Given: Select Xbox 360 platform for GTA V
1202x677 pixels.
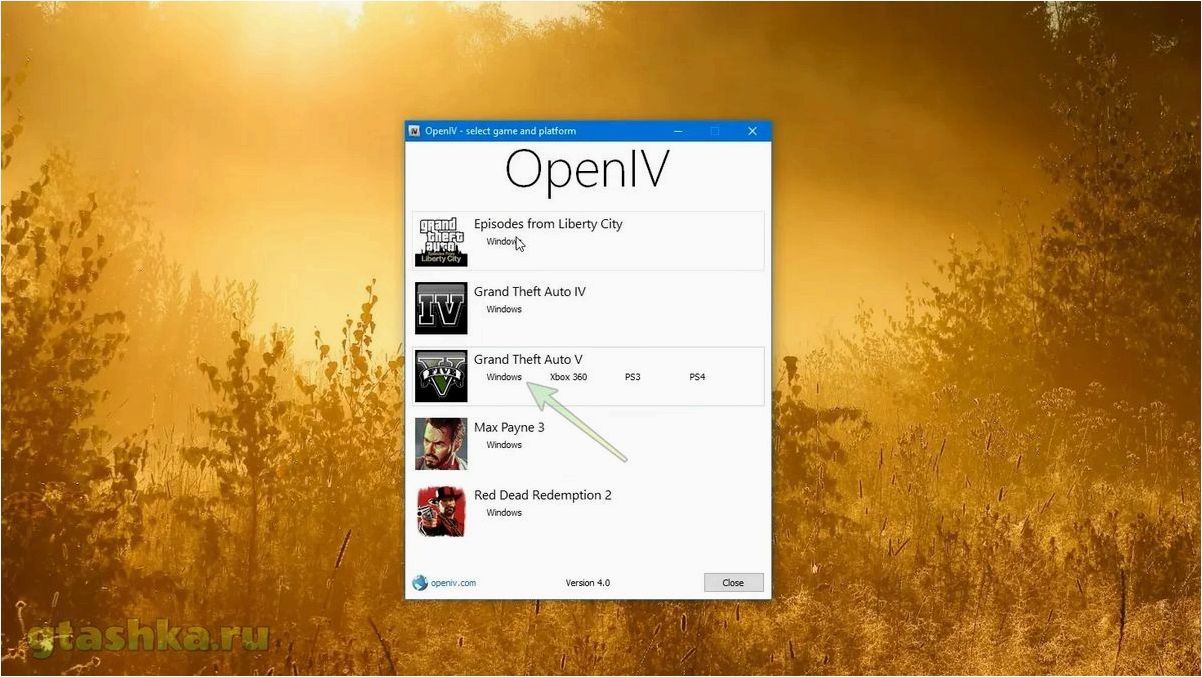Looking at the screenshot, I should pyautogui.click(x=568, y=377).
